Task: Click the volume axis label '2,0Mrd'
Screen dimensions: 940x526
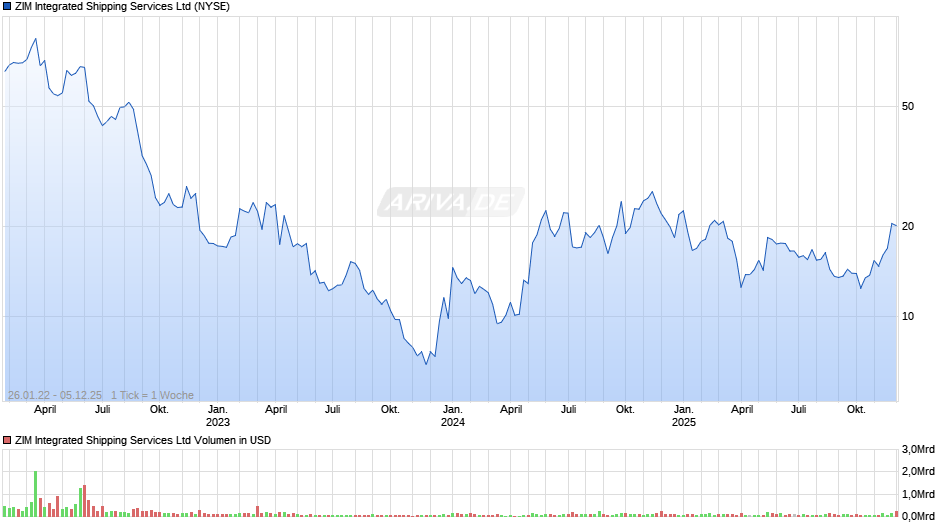Action: coord(918,471)
